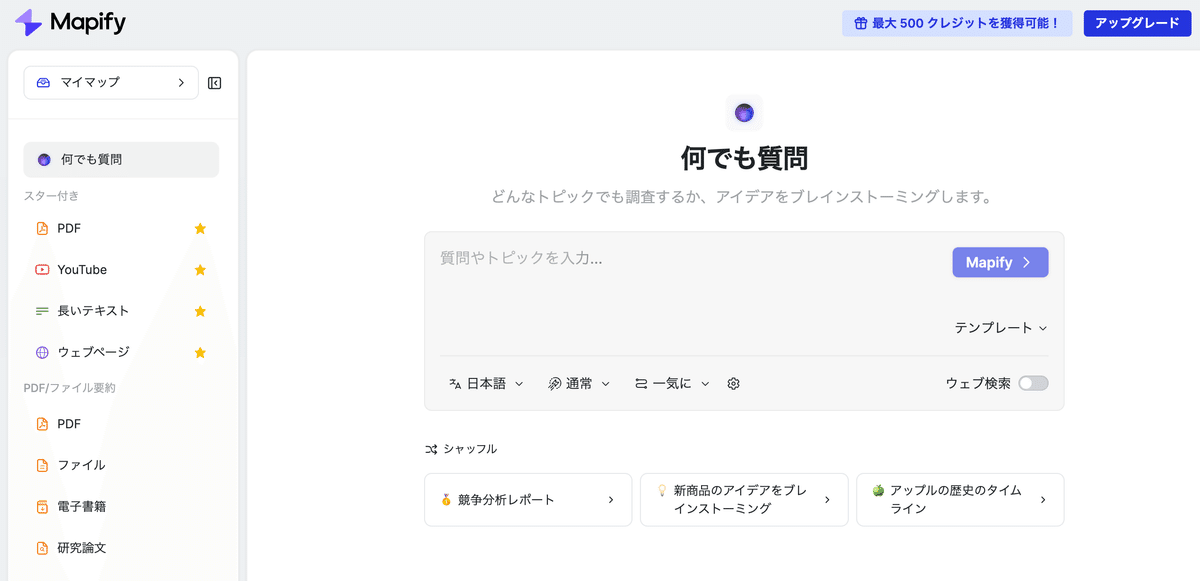Open the テンプレート template dropdown

(1001, 327)
